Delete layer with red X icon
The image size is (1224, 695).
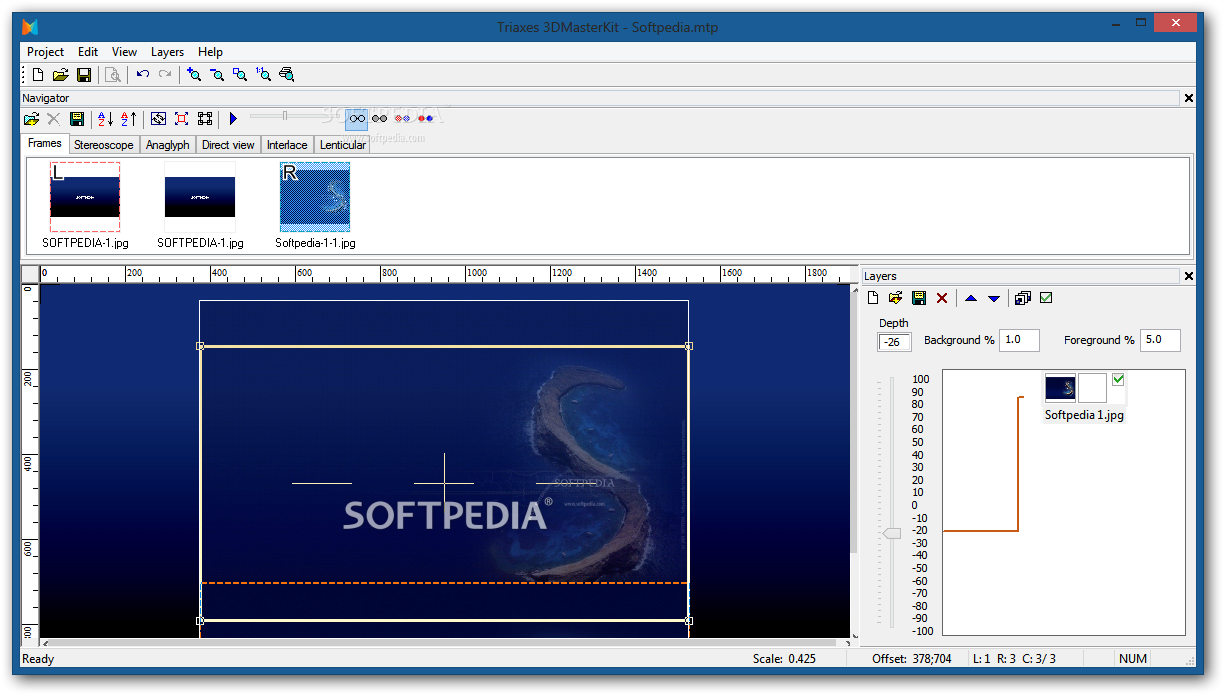click(x=942, y=298)
